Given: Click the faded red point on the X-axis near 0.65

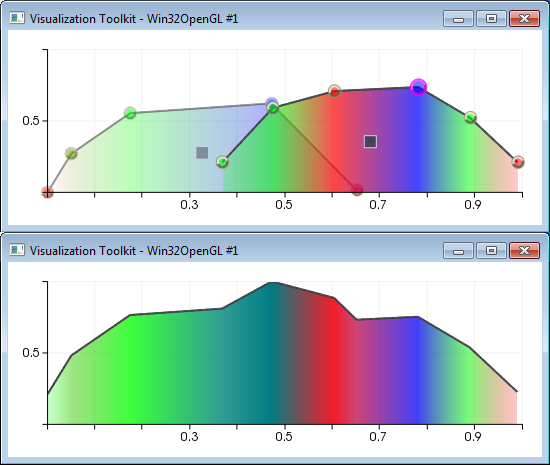Looking at the screenshot, I should (357, 189).
